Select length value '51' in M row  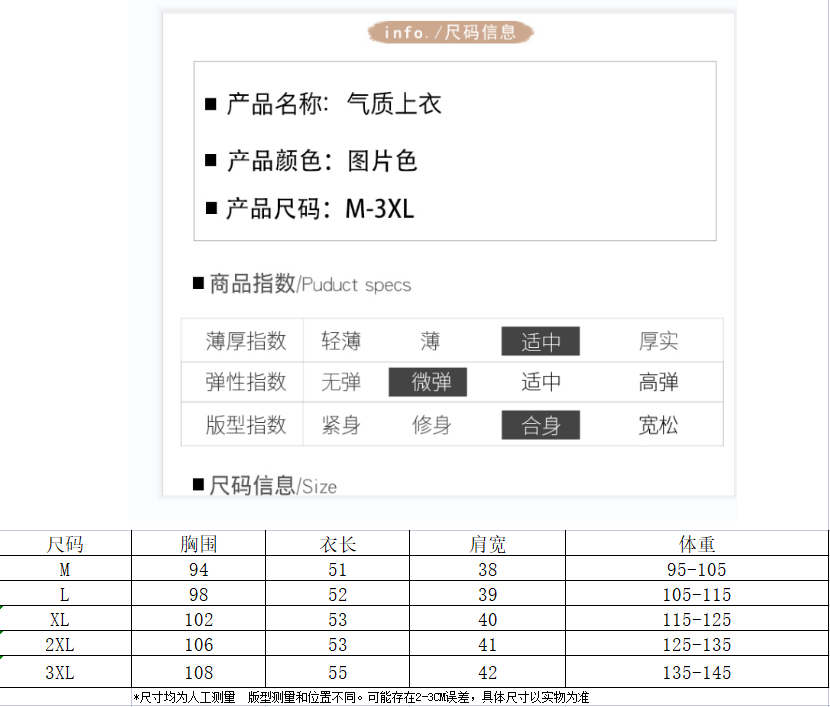[338, 569]
